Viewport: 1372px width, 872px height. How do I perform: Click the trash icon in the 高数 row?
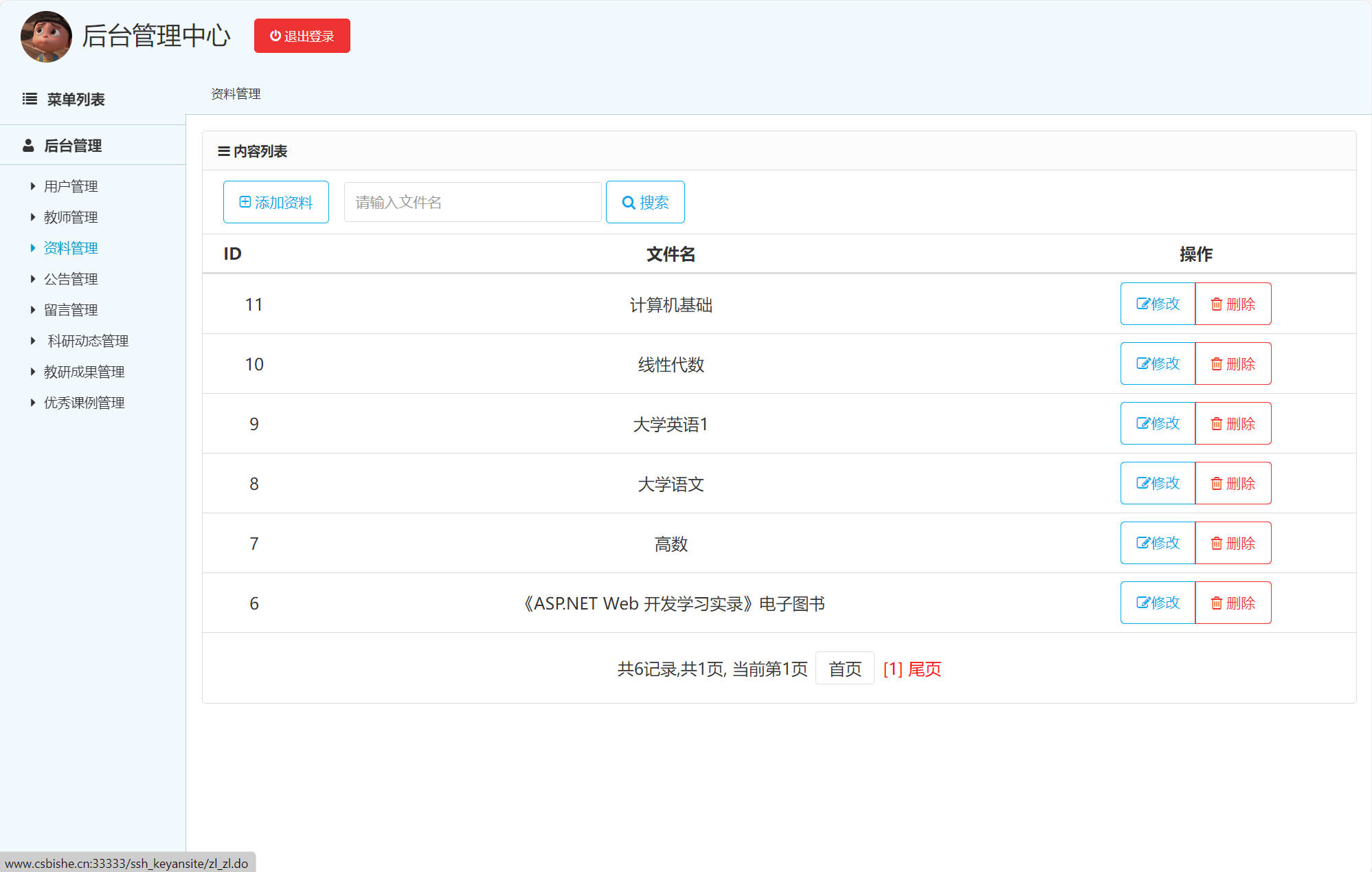point(1215,543)
